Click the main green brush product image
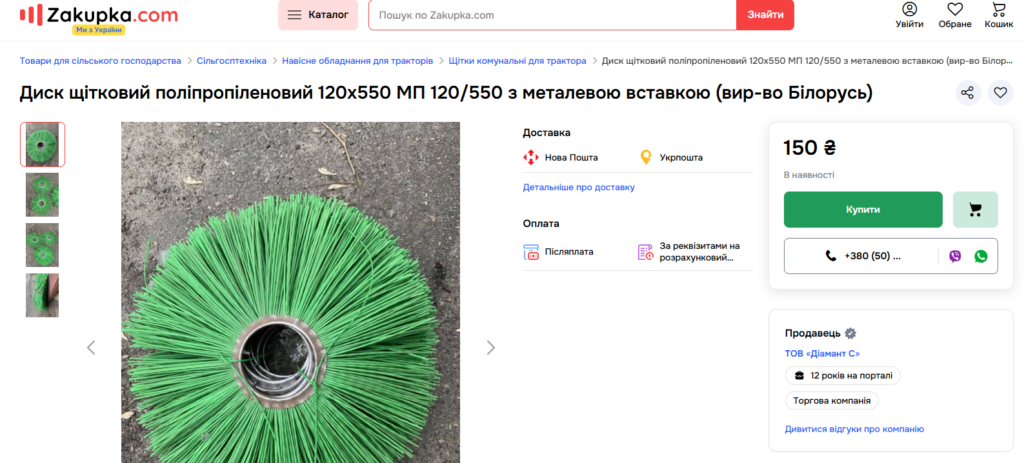 pyautogui.click(x=291, y=293)
